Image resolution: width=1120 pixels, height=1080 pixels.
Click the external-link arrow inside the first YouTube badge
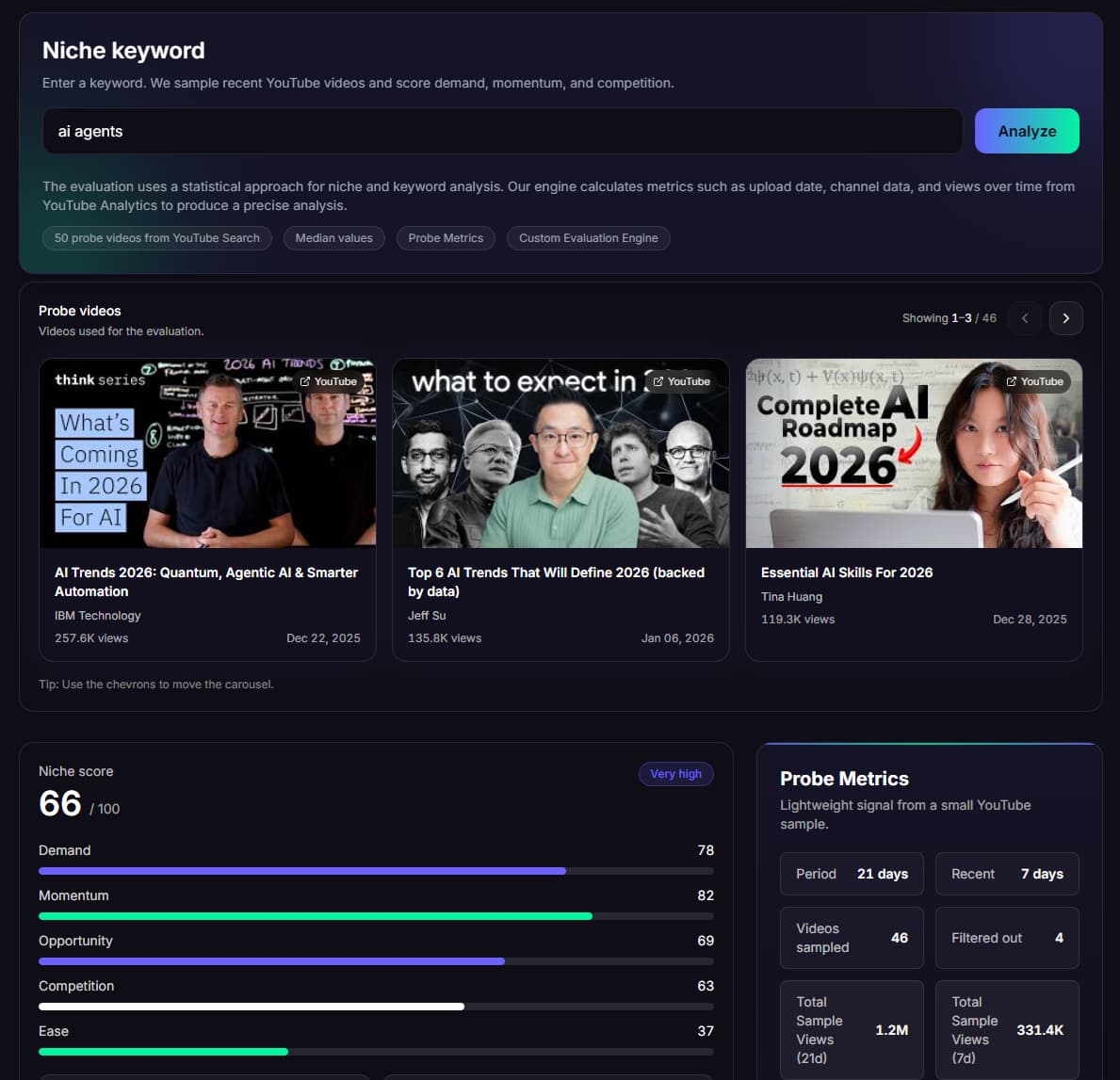click(x=305, y=381)
